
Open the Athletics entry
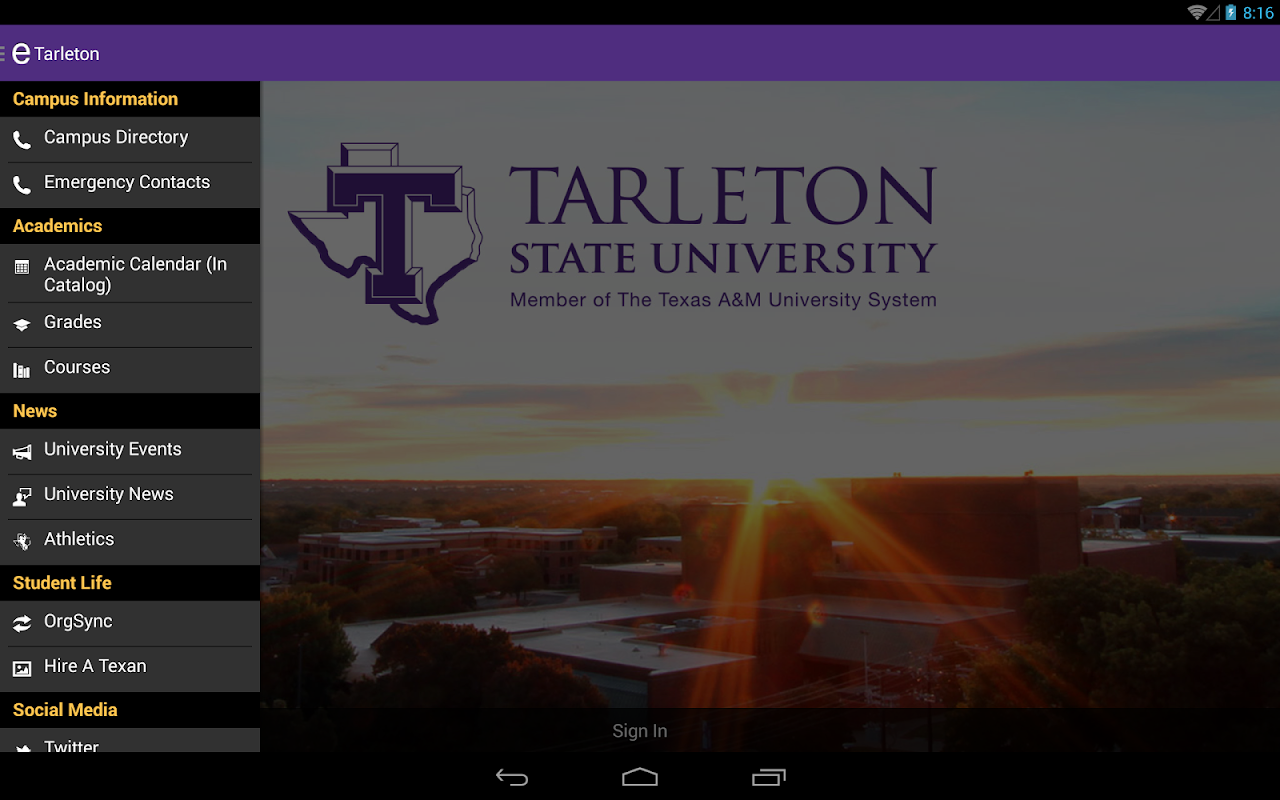(x=130, y=542)
